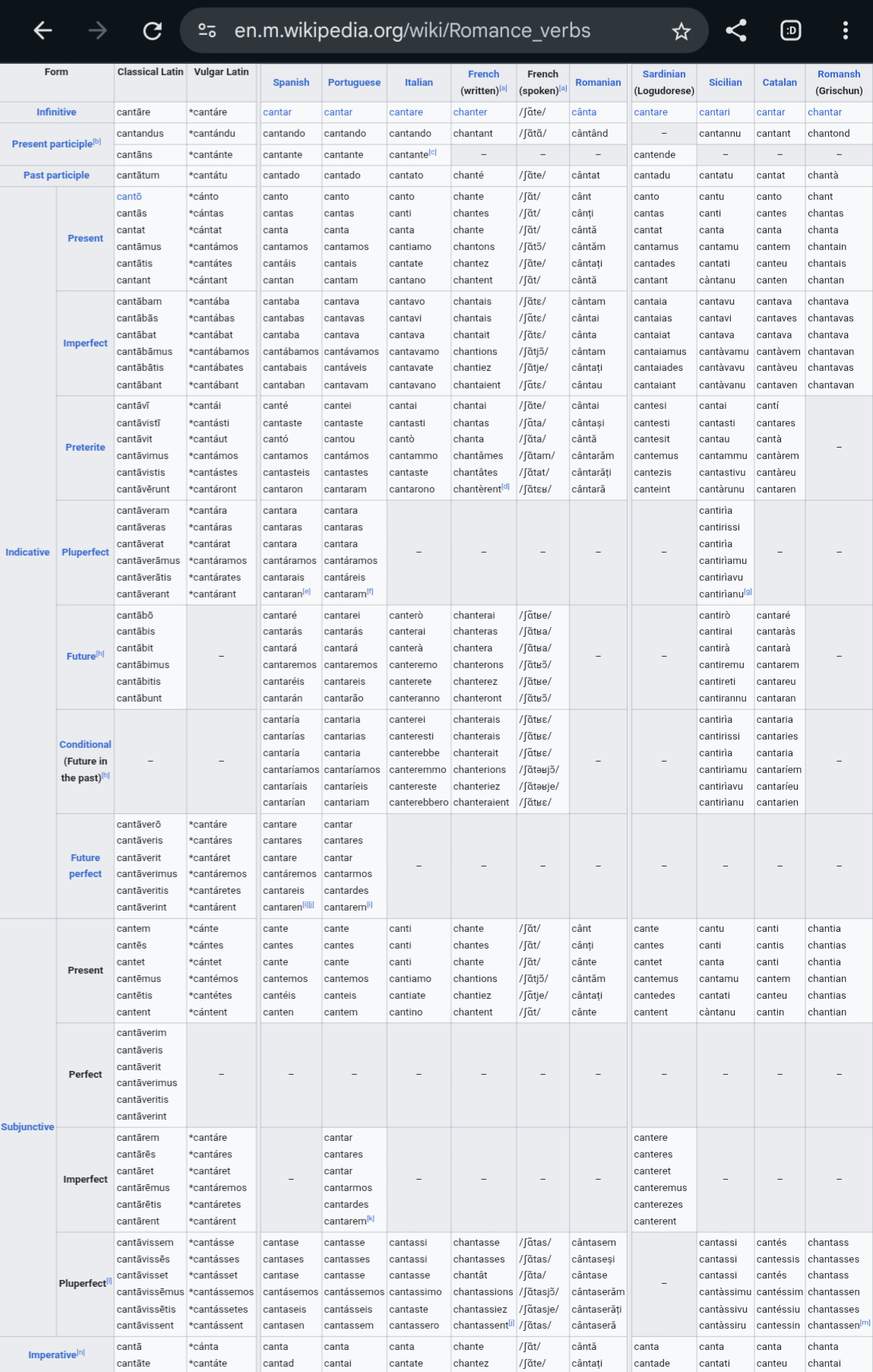Image resolution: width=873 pixels, height=1372 pixels.
Task: Open the Sardinian header link
Action: [664, 74]
